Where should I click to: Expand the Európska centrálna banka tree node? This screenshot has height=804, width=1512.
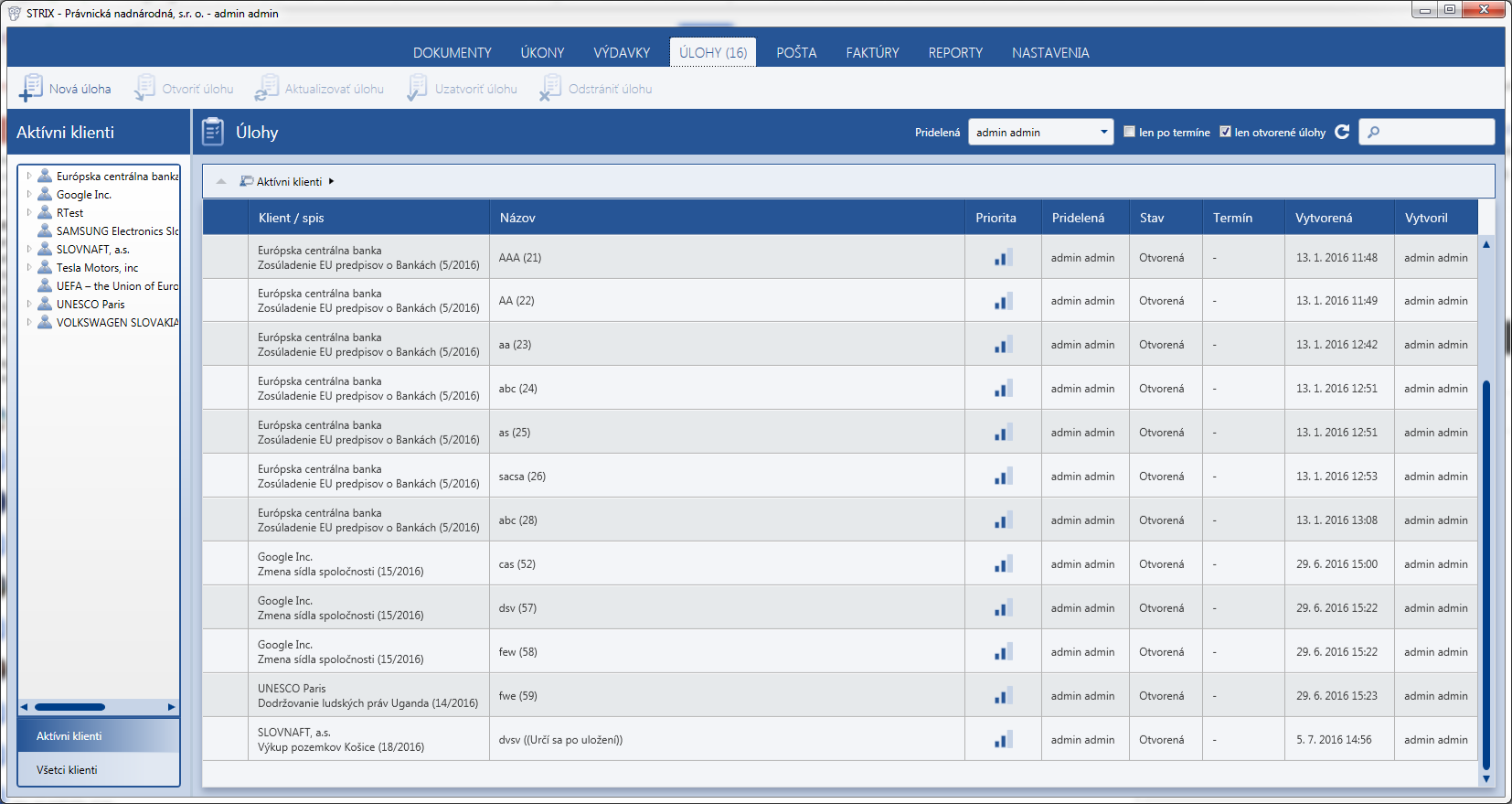29,176
